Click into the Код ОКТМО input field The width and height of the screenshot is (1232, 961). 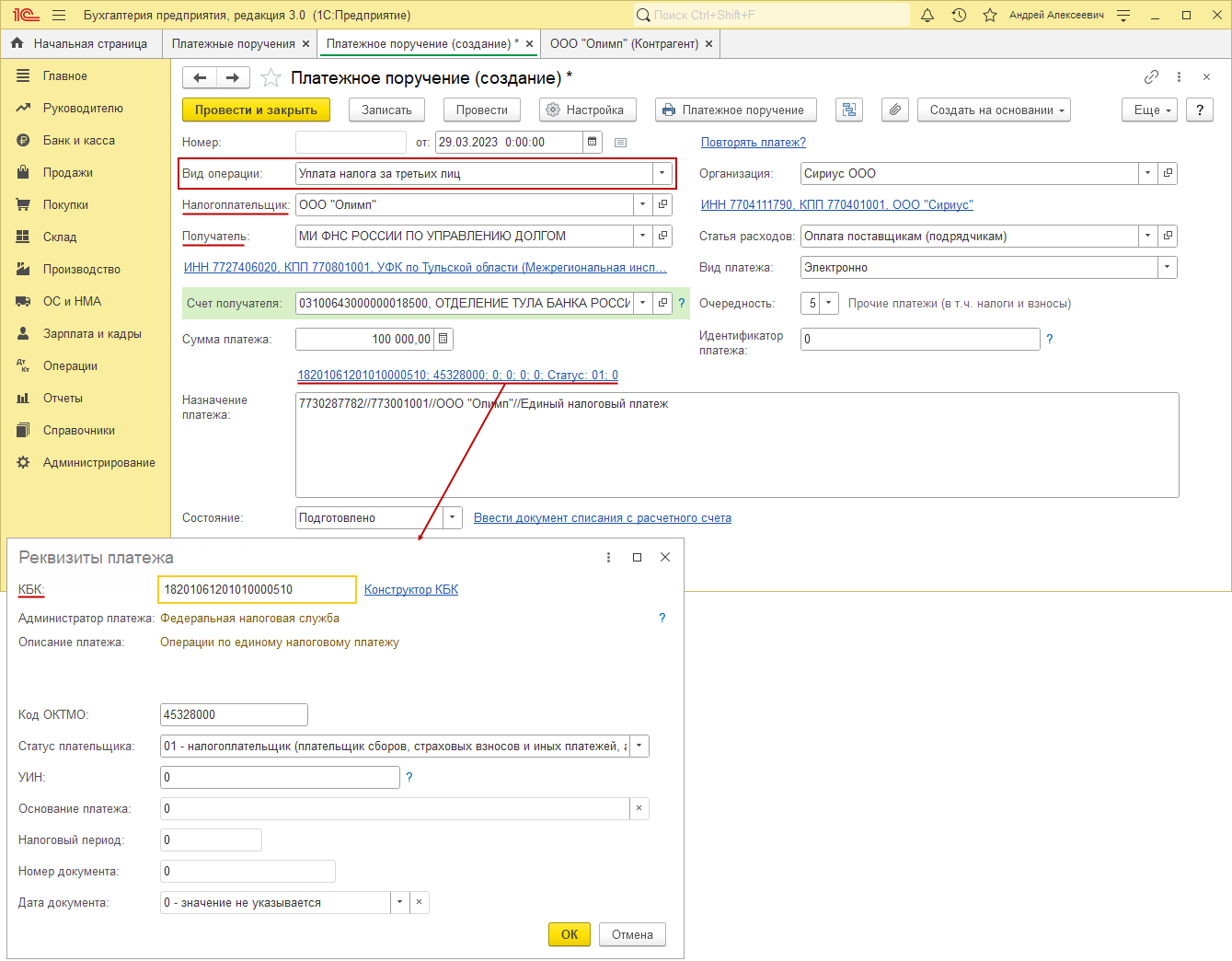tap(234, 714)
